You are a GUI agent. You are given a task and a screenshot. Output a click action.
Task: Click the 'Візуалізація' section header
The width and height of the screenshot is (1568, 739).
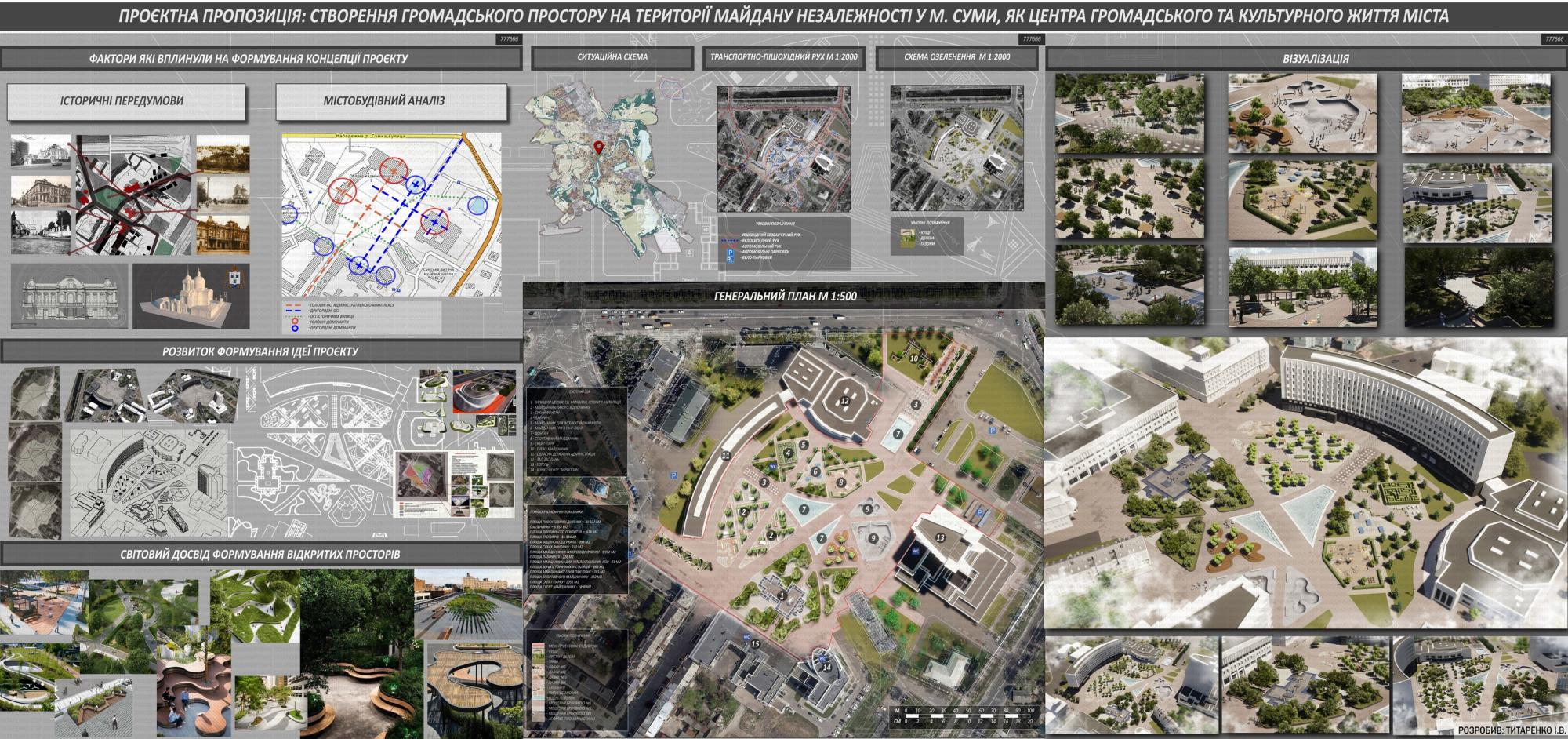click(1305, 58)
